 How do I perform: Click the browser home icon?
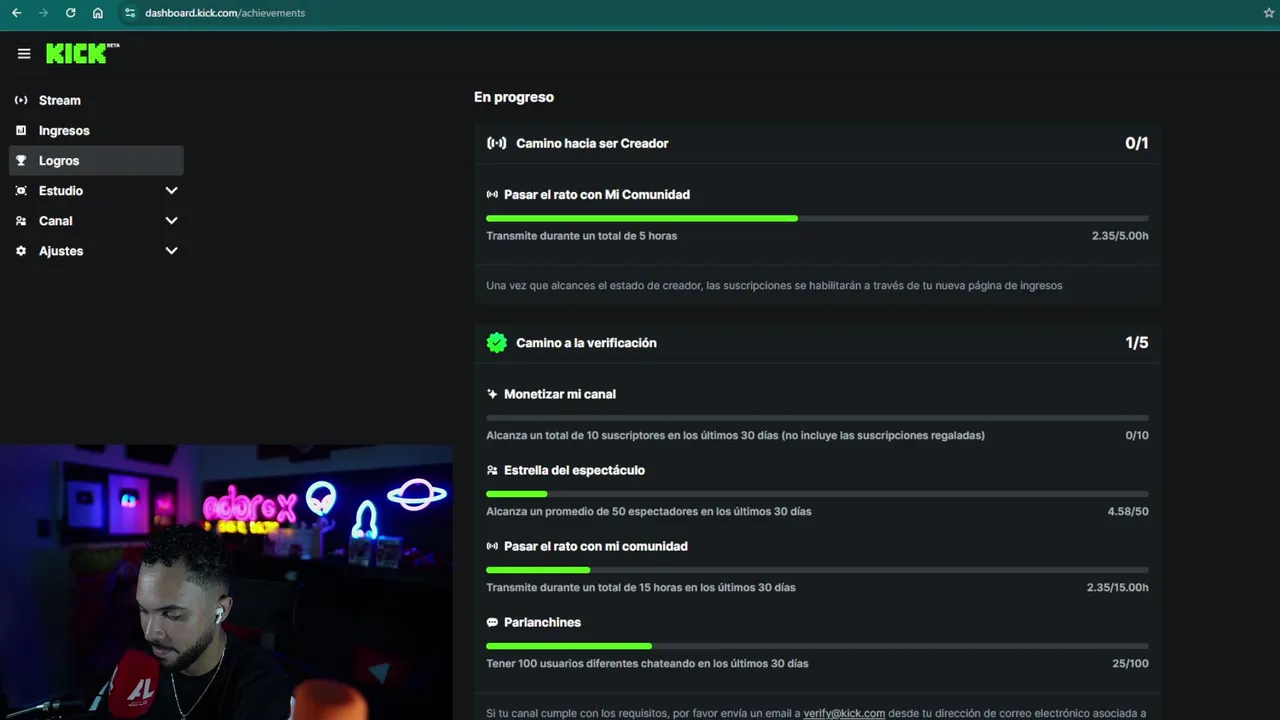point(97,13)
